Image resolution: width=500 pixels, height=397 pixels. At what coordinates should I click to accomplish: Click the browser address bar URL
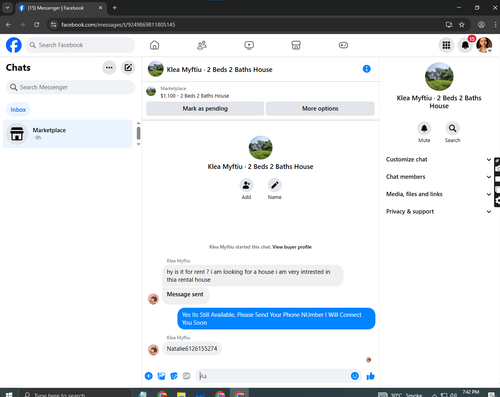pyautogui.click(x=118, y=25)
